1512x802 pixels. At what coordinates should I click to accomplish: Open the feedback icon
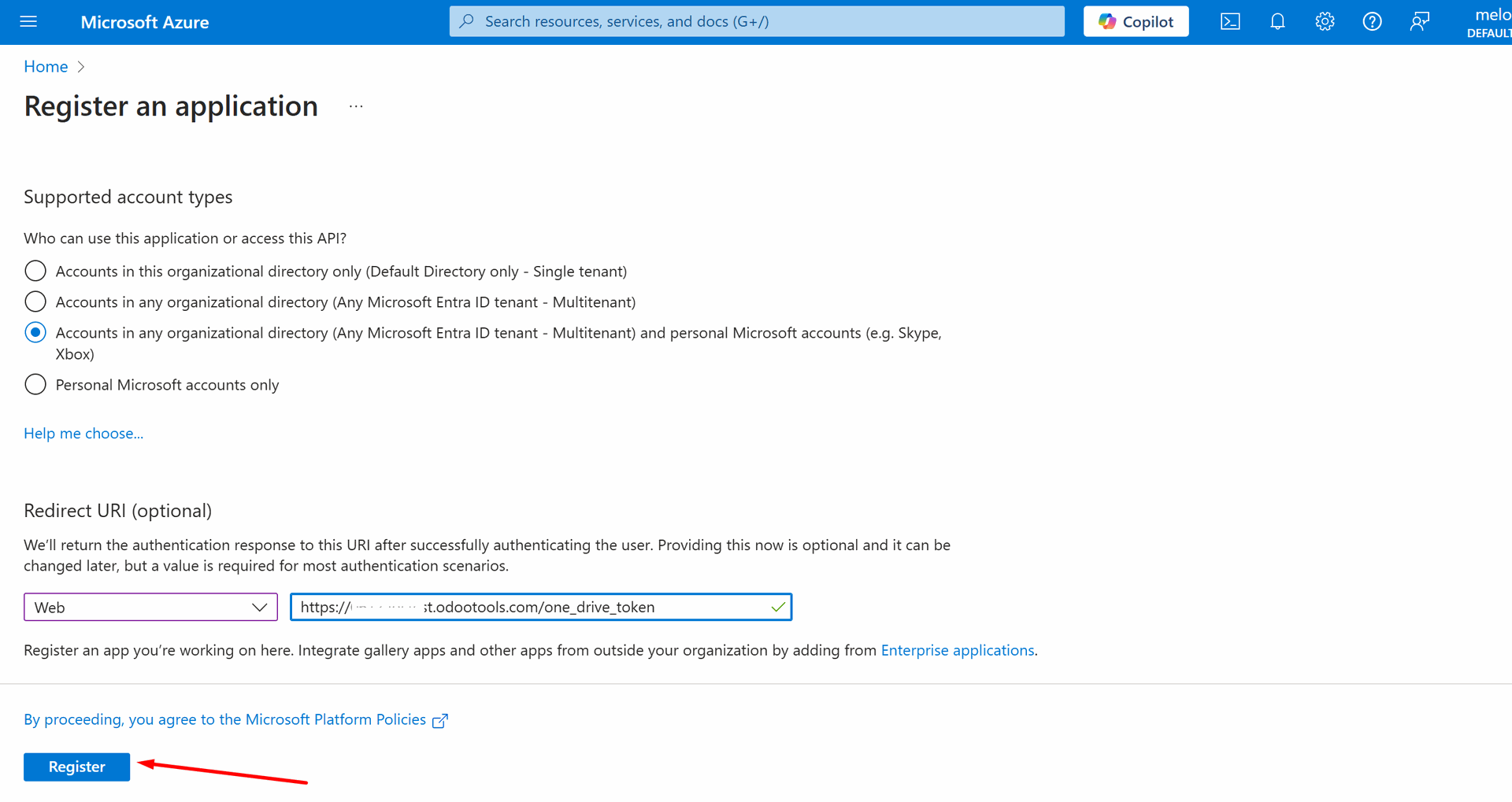1419,21
